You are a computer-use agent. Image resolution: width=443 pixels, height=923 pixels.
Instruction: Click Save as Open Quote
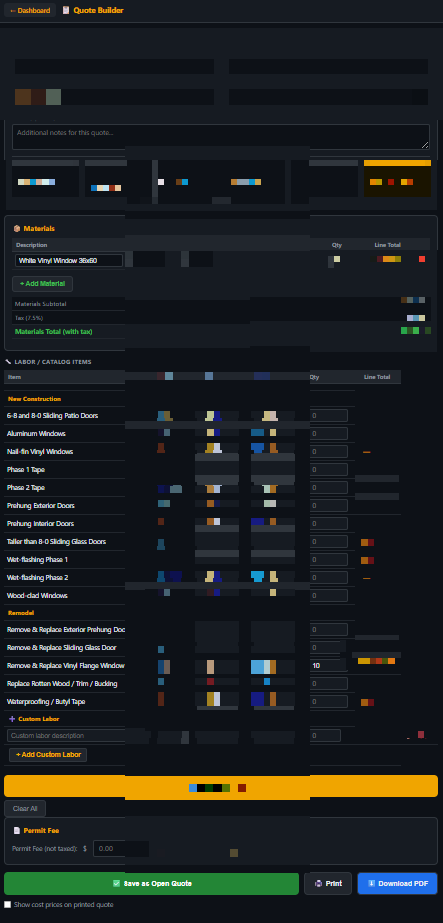(x=151, y=884)
